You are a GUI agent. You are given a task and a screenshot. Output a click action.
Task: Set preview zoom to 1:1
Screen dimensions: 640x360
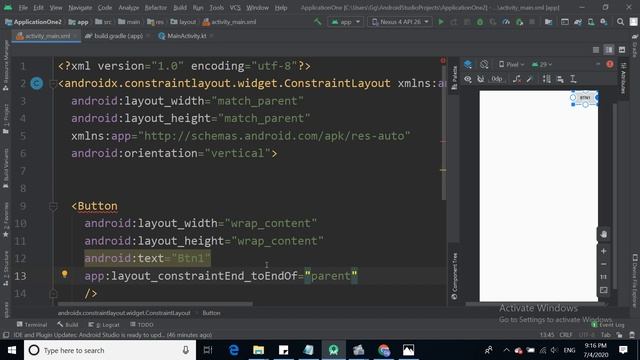(x=604, y=277)
